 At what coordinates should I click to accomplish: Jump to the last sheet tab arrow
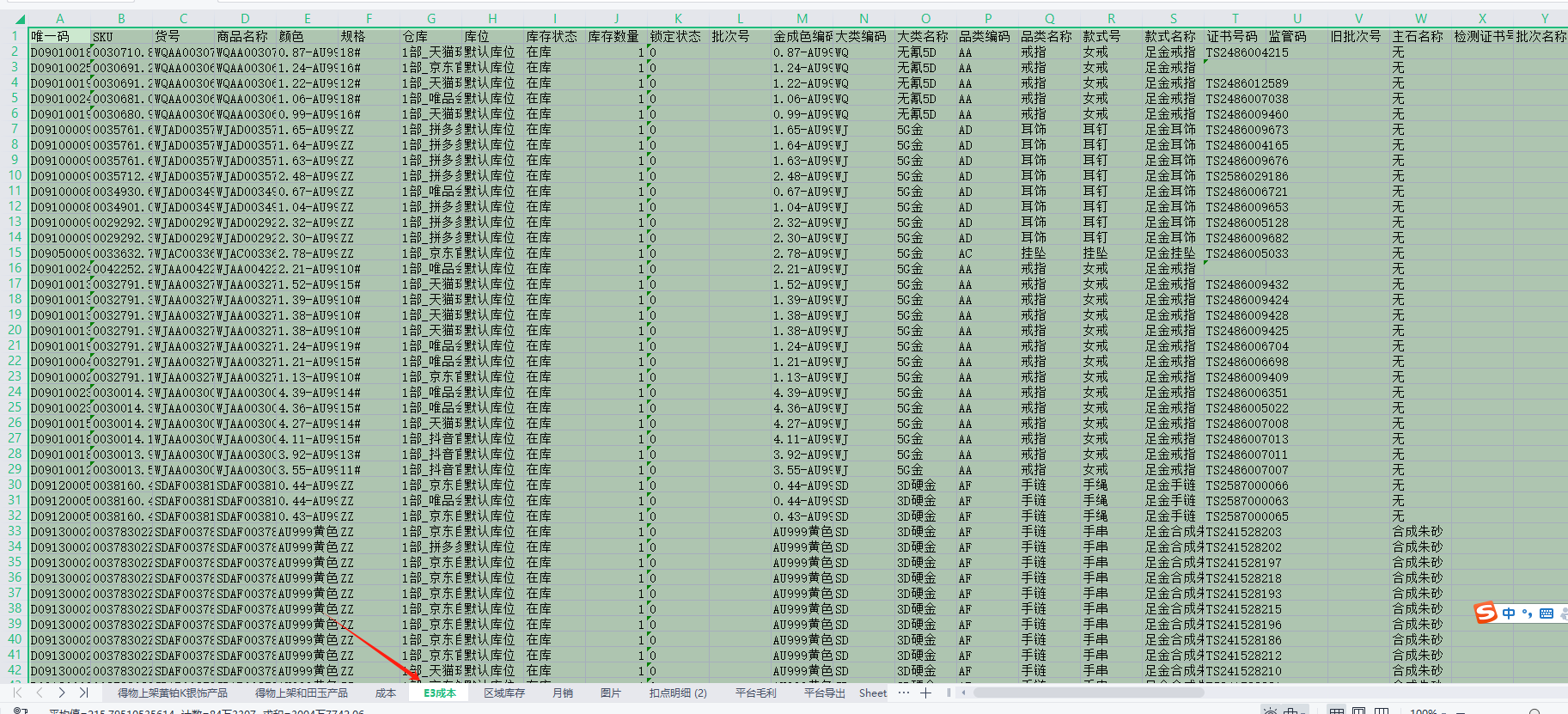pyautogui.click(x=83, y=693)
